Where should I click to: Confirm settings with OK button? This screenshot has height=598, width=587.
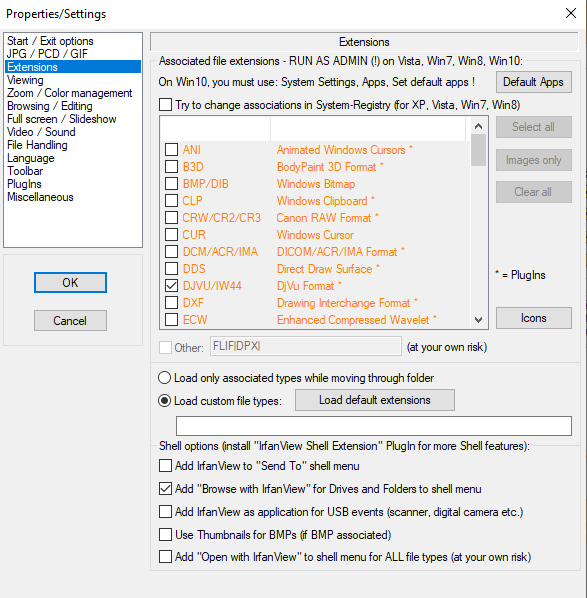[70, 283]
